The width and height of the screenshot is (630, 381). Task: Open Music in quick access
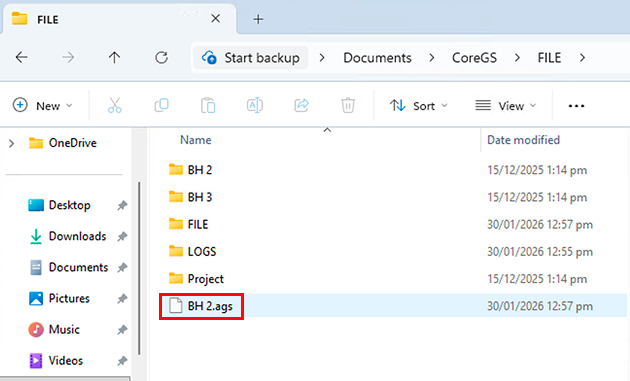pyautogui.click(x=54, y=330)
